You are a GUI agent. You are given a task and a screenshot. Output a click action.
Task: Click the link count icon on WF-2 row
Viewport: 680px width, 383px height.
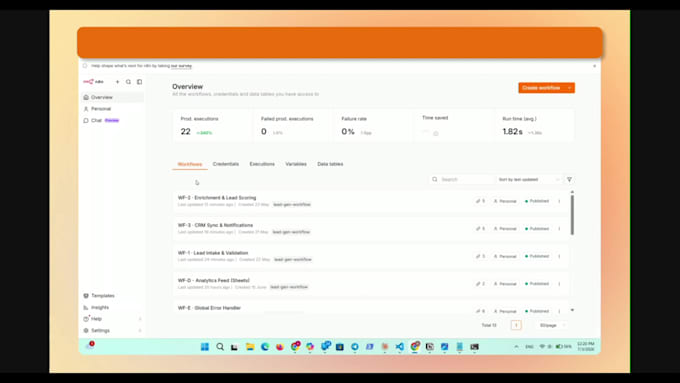481,201
